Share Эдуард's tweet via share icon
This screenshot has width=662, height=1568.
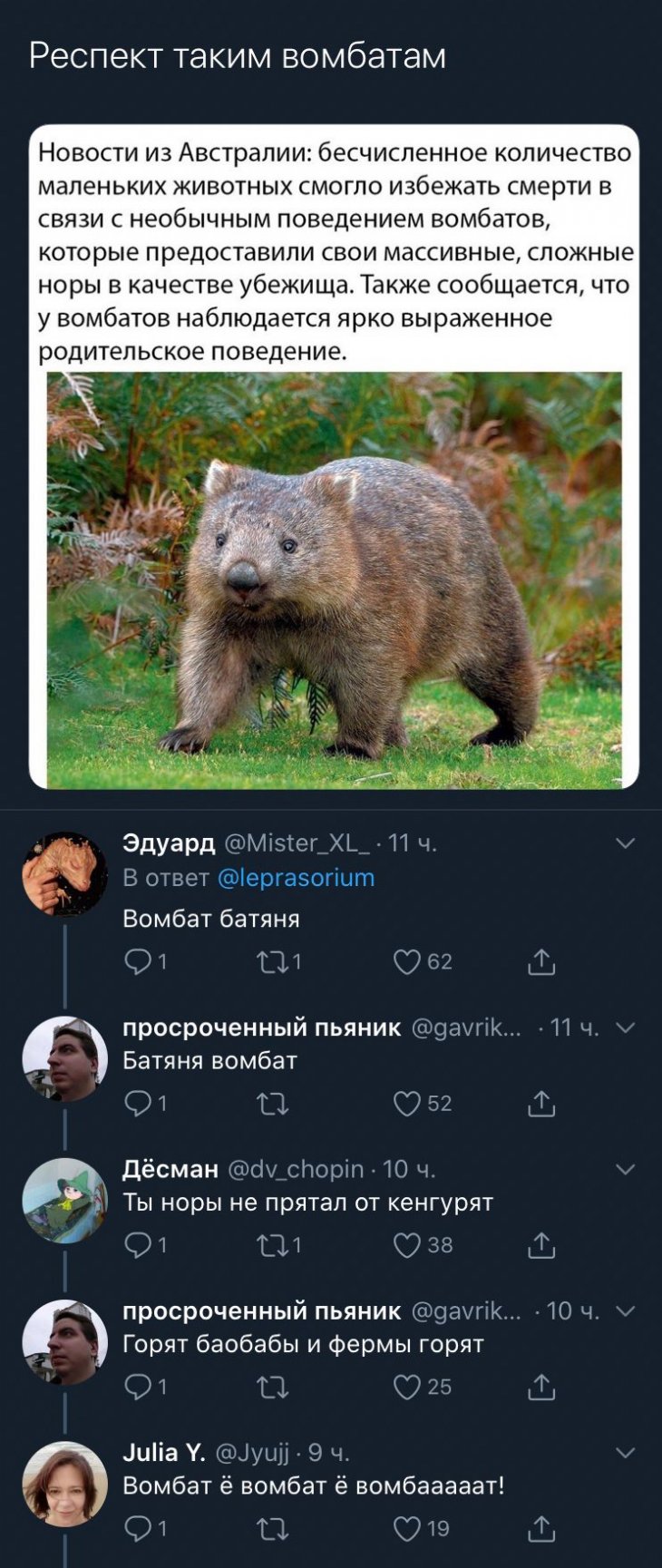coord(541,961)
